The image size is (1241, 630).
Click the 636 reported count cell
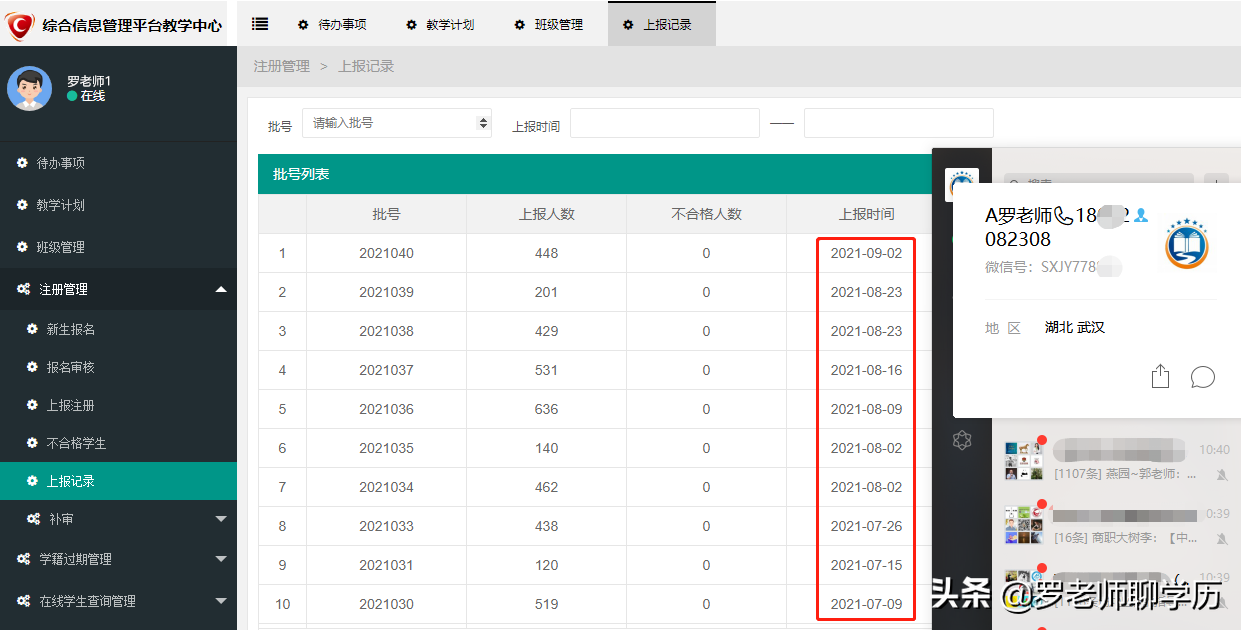547,409
